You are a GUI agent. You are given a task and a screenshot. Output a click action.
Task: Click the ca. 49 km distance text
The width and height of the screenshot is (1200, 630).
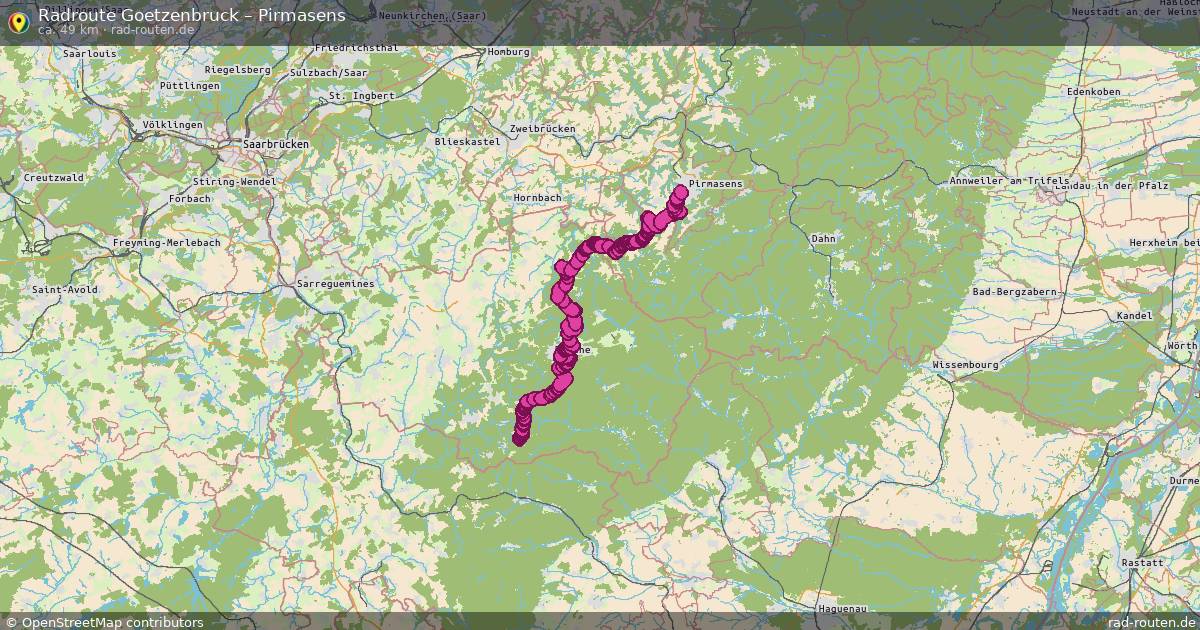(67, 30)
